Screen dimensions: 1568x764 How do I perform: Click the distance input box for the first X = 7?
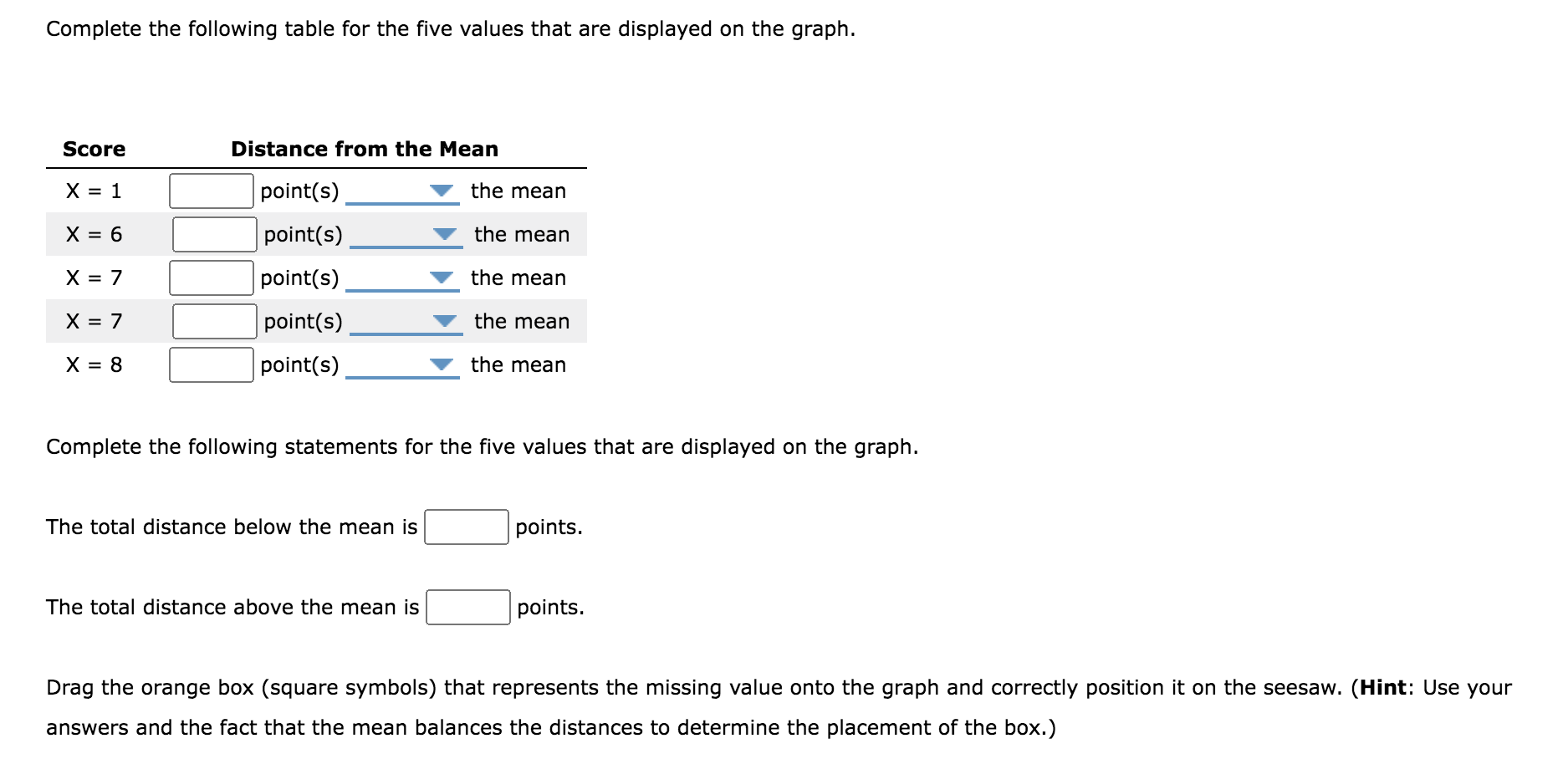coord(212,278)
